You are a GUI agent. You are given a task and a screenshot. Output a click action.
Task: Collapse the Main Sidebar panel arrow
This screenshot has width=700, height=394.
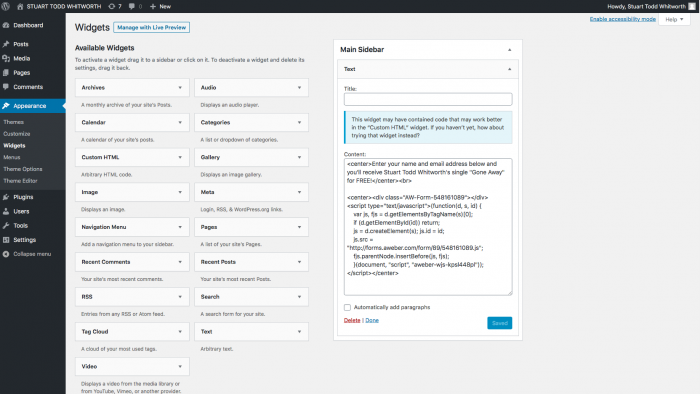509,50
